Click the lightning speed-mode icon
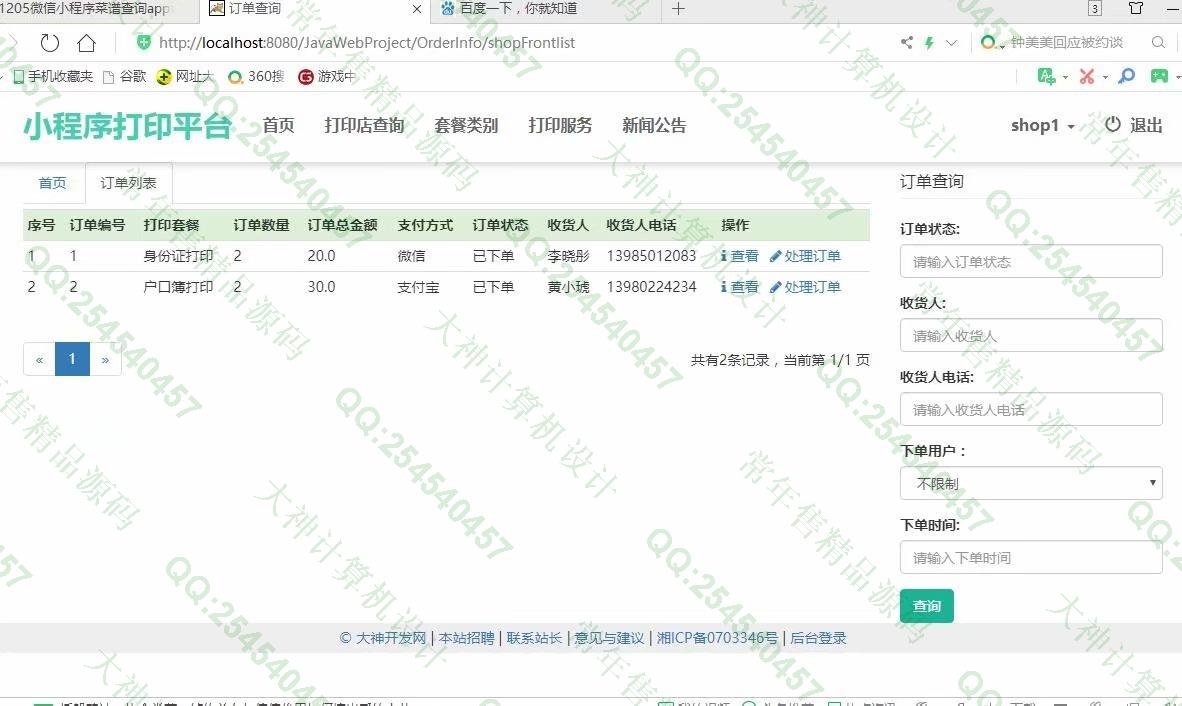Screen dimensions: 1182x706 [x=929, y=43]
